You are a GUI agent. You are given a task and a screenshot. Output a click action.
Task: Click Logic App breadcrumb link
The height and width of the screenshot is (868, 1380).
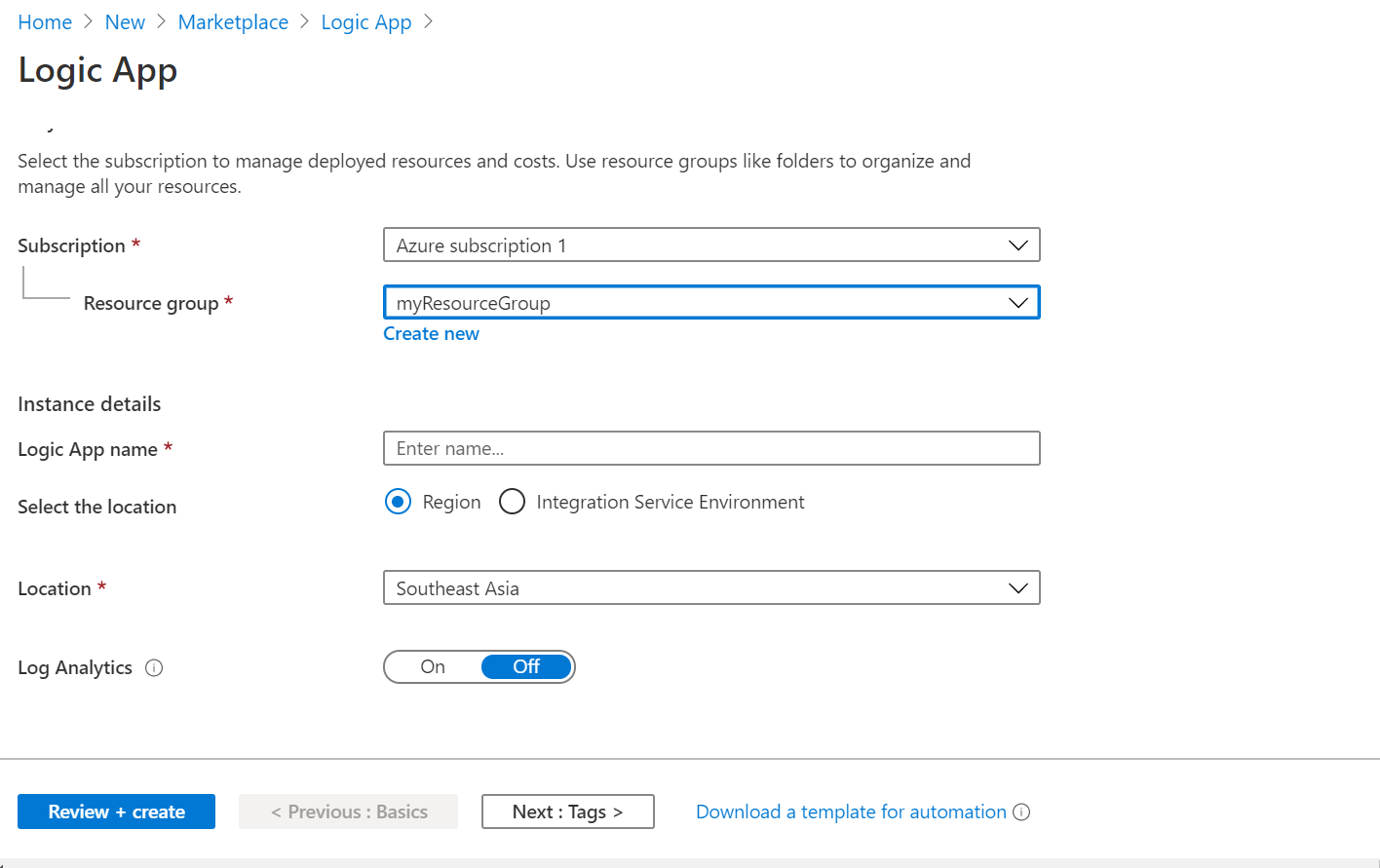(x=366, y=22)
